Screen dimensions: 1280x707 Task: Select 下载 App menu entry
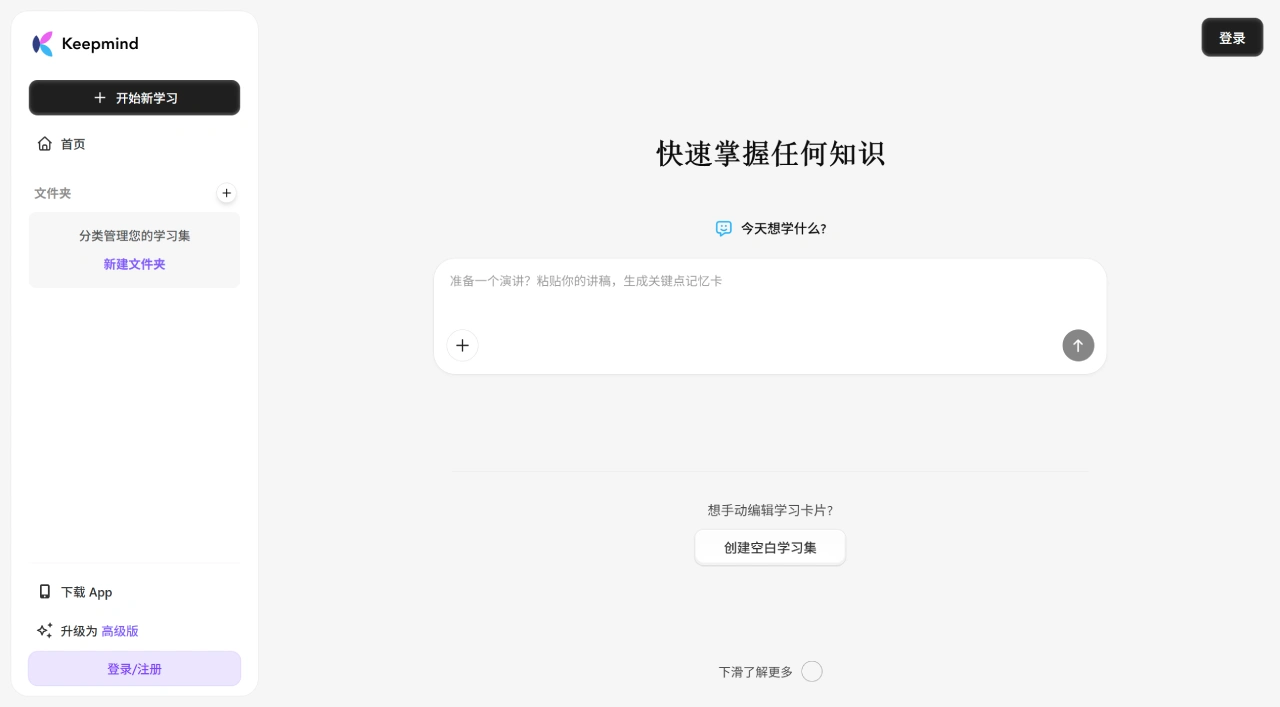tap(87, 592)
